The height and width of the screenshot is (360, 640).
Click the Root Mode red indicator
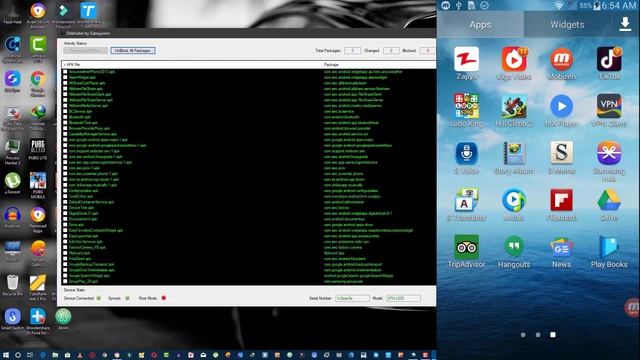coord(164,298)
